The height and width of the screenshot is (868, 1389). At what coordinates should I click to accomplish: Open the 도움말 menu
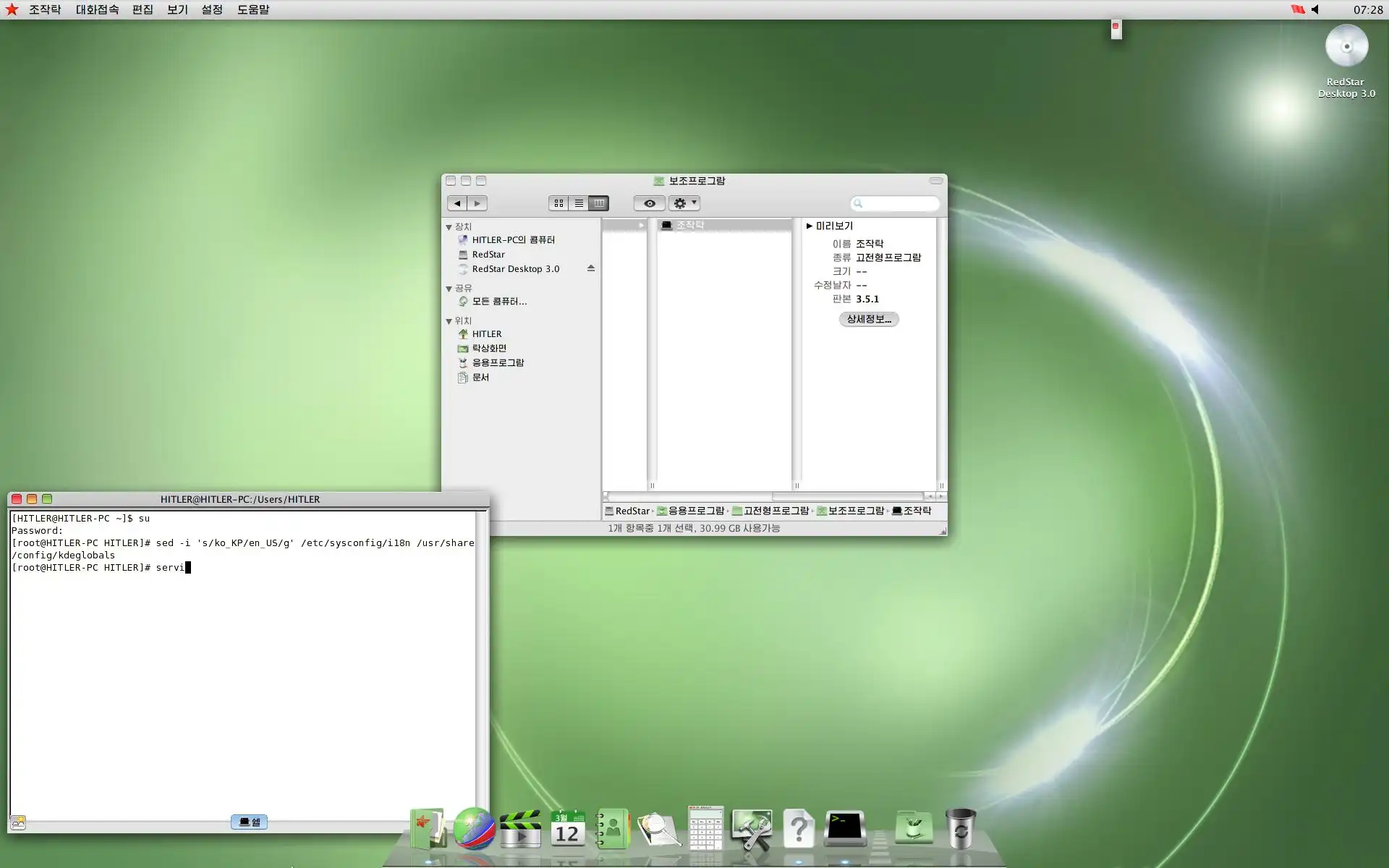tap(252, 9)
